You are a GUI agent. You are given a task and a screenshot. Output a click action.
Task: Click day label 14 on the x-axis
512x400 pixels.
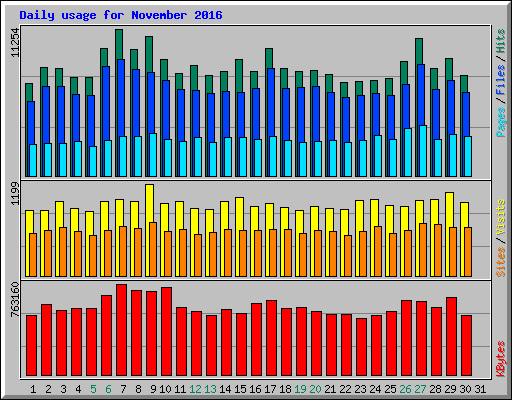point(225,389)
